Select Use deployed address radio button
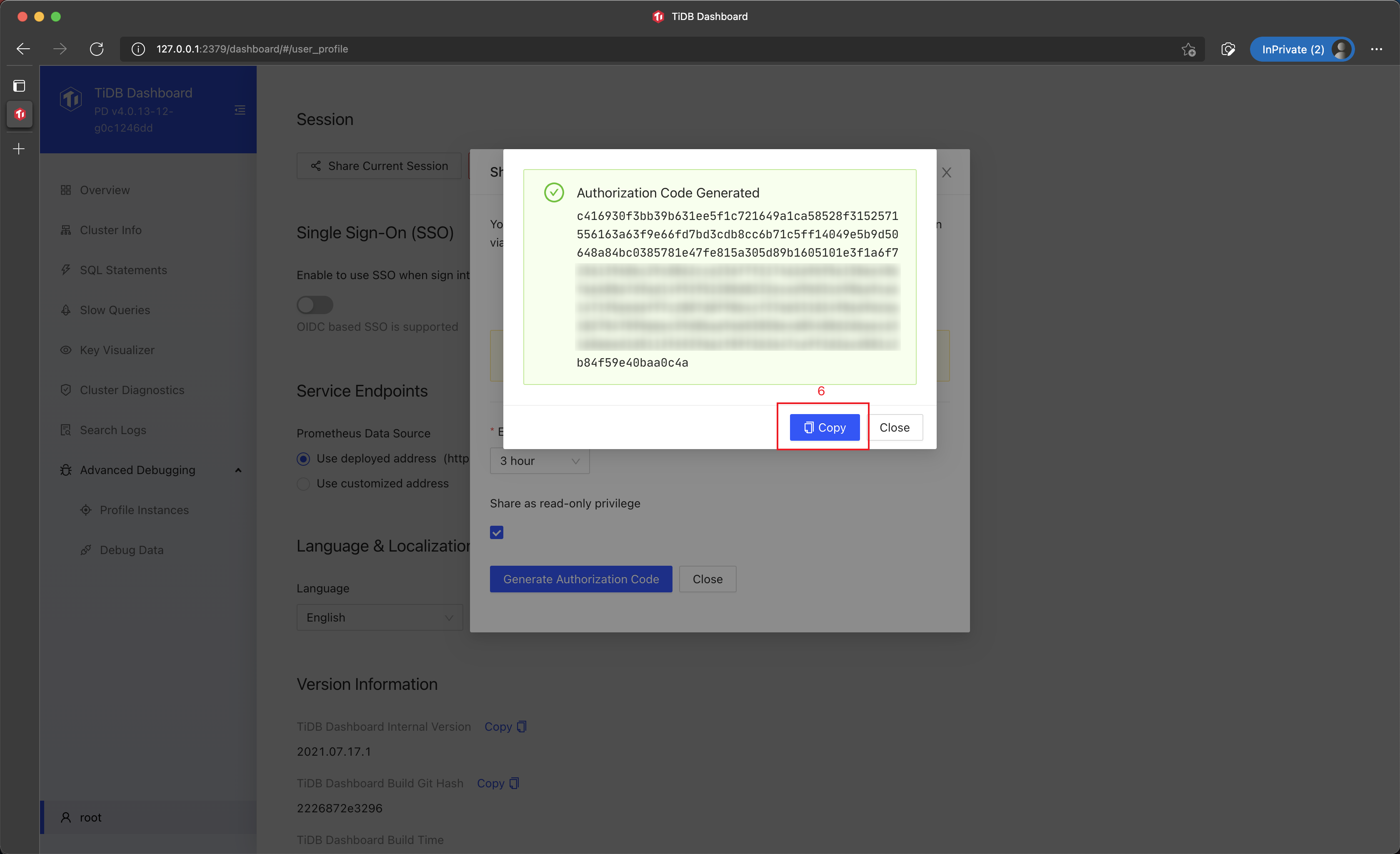Screen dimensions: 1400x854 click(x=303, y=459)
